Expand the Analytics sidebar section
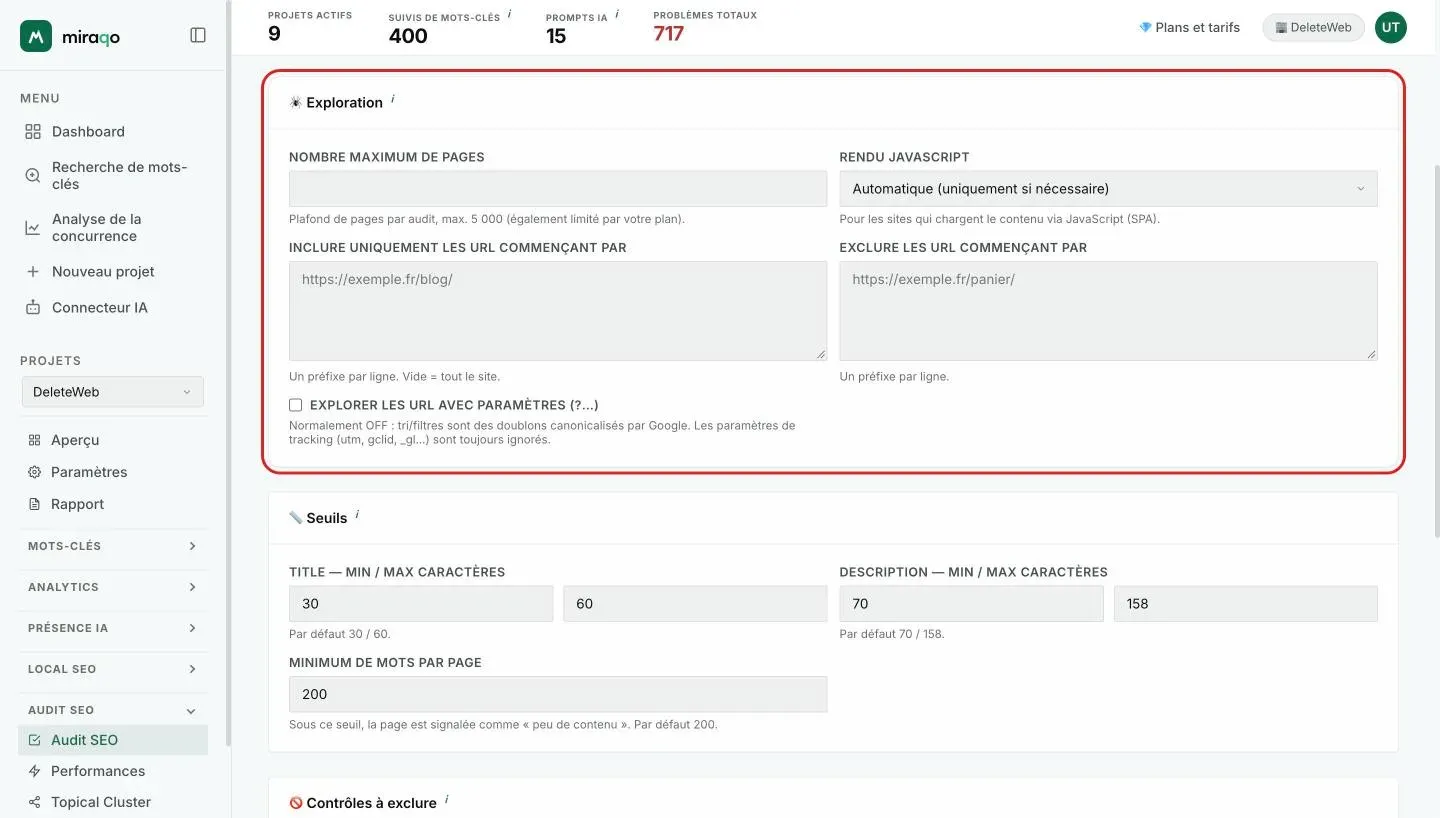 point(112,587)
